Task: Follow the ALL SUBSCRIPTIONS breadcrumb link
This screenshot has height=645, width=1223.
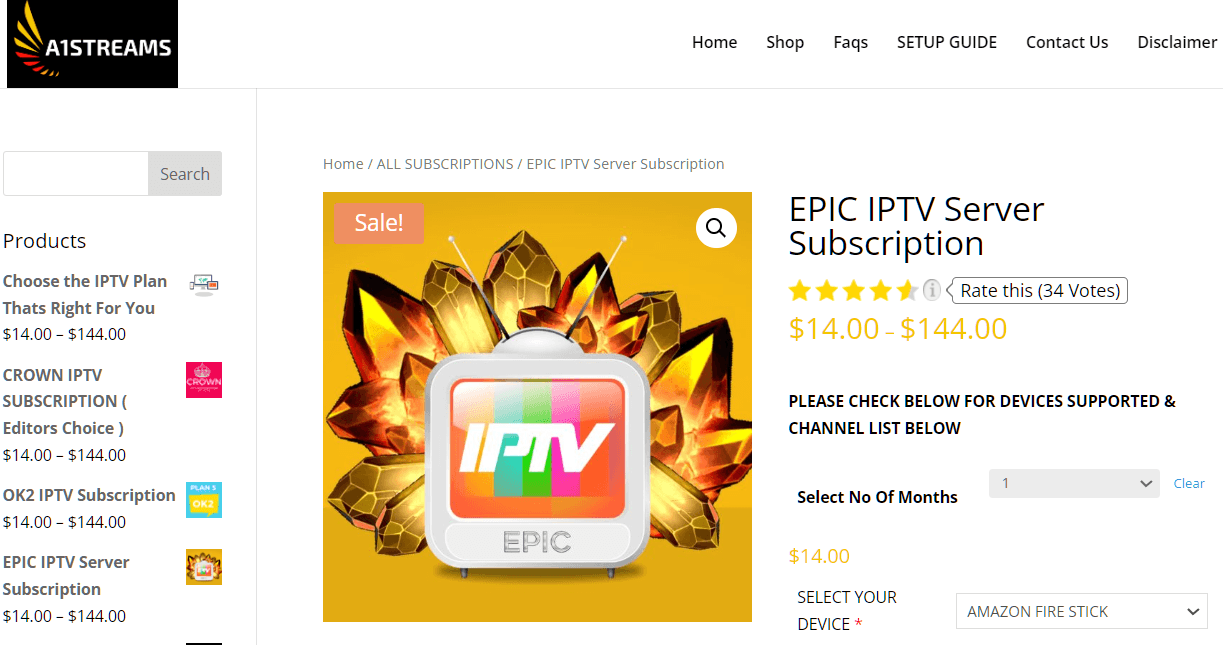Action: (x=445, y=164)
